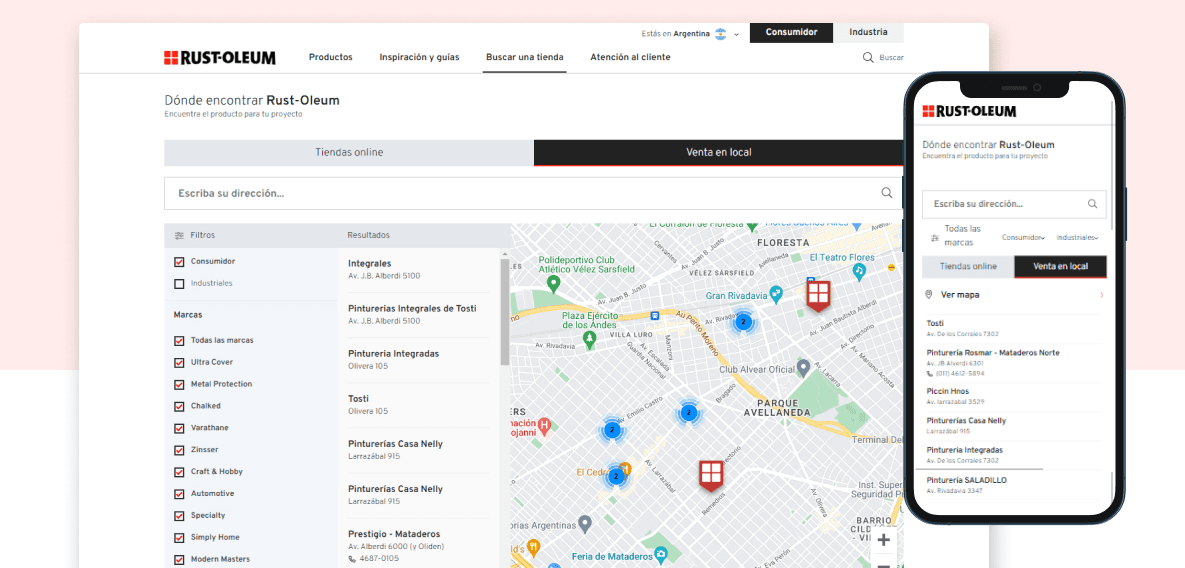This screenshot has width=1185, height=568.
Task: Toggle the Craft & Hobby checkbox
Action: pyautogui.click(x=179, y=472)
